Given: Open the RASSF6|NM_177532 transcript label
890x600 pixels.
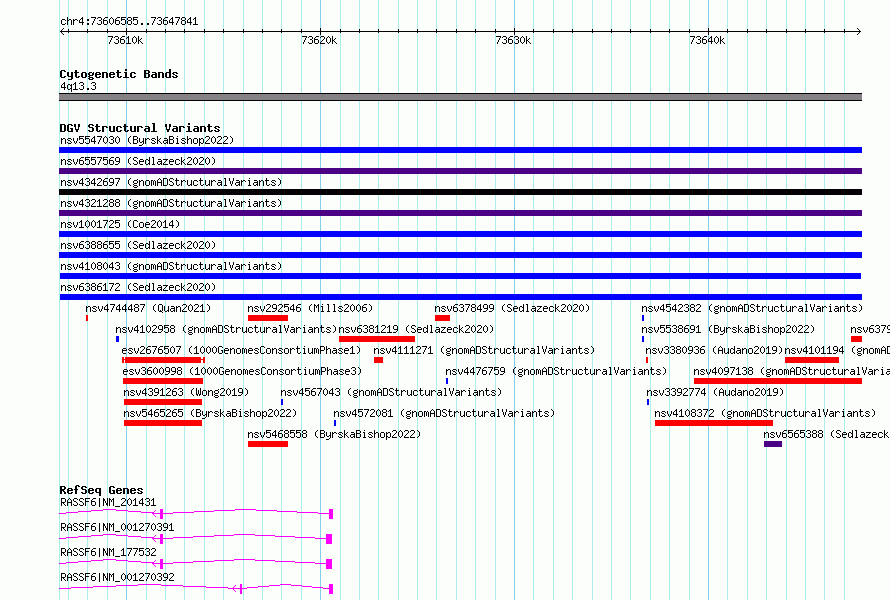Looking at the screenshot, I should (108, 552).
